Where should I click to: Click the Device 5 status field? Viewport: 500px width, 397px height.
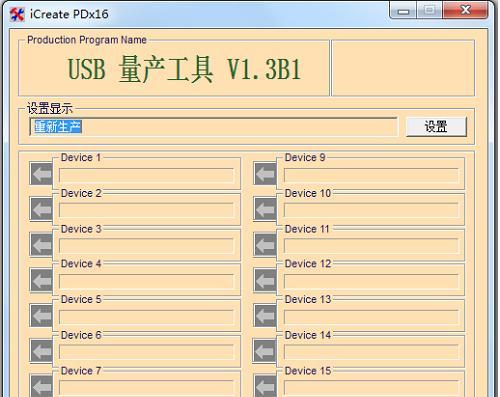146,317
